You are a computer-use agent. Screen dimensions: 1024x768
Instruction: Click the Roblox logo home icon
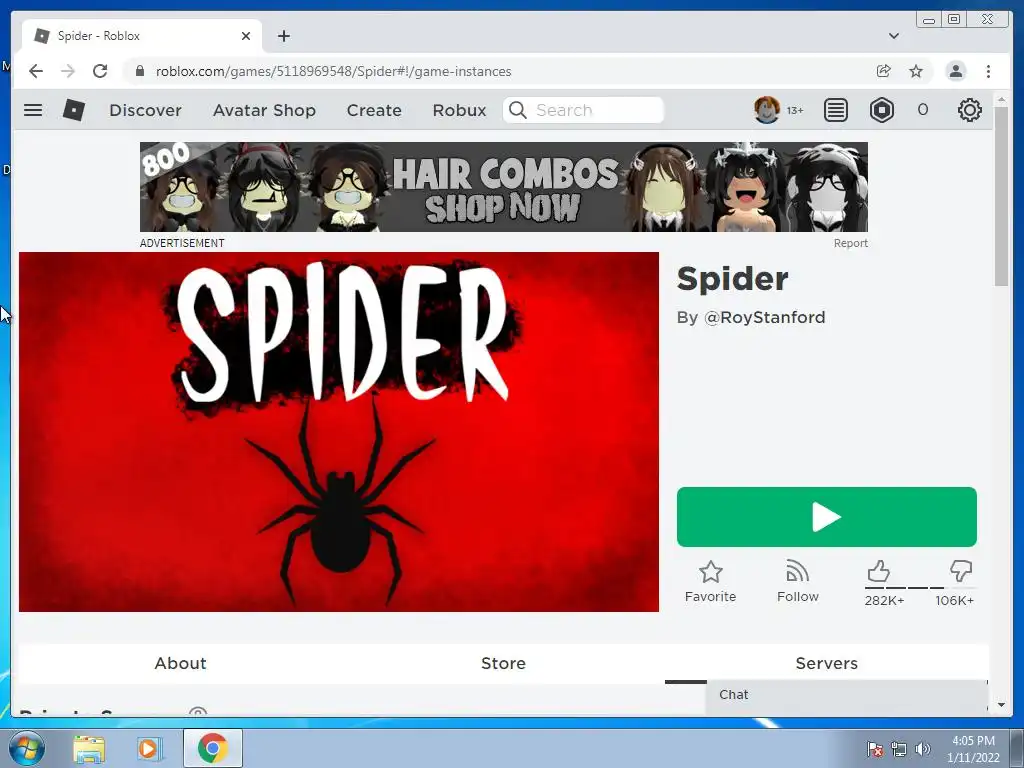pos(74,110)
